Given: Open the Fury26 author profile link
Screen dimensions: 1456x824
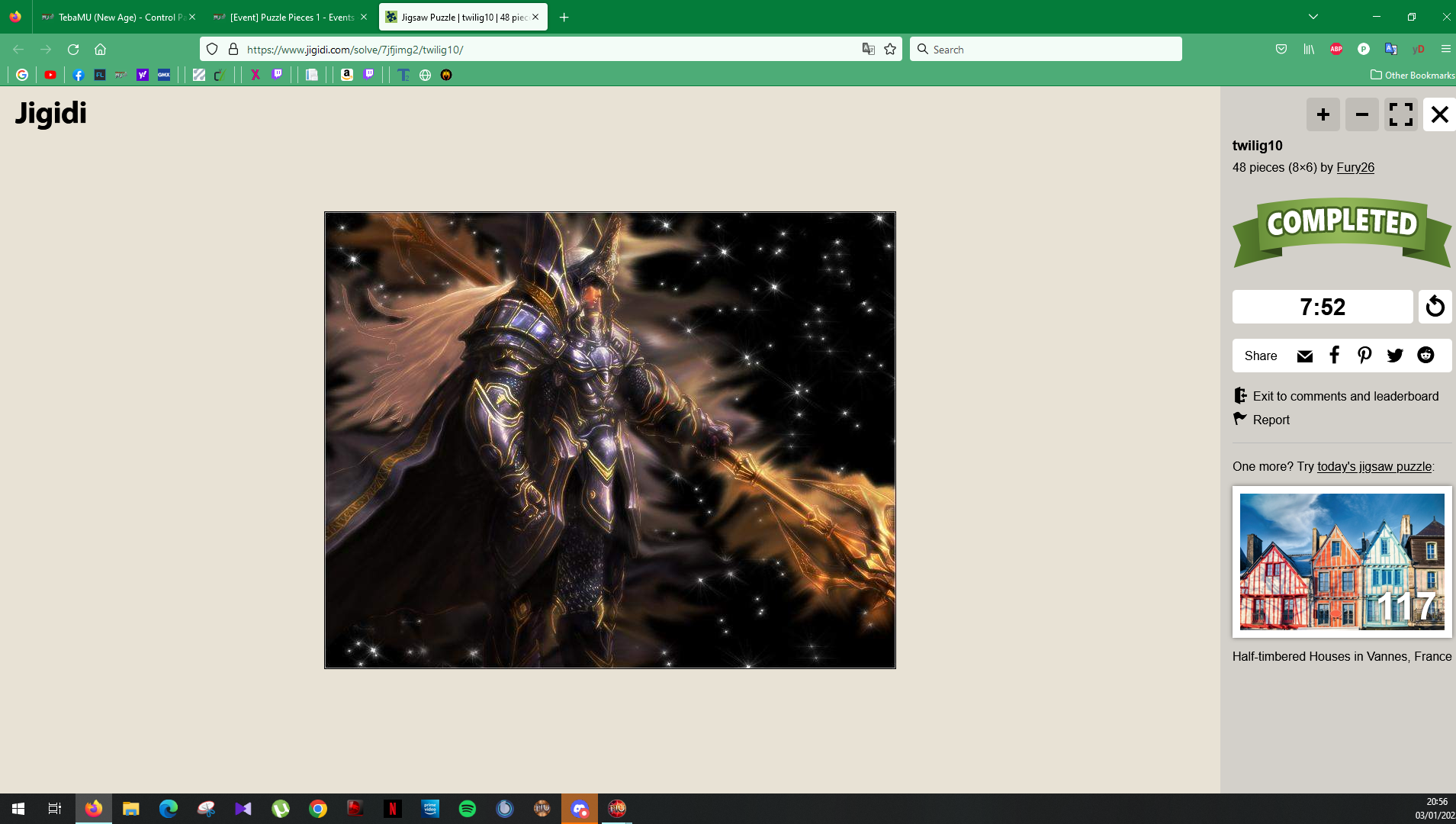Looking at the screenshot, I should tap(1355, 168).
